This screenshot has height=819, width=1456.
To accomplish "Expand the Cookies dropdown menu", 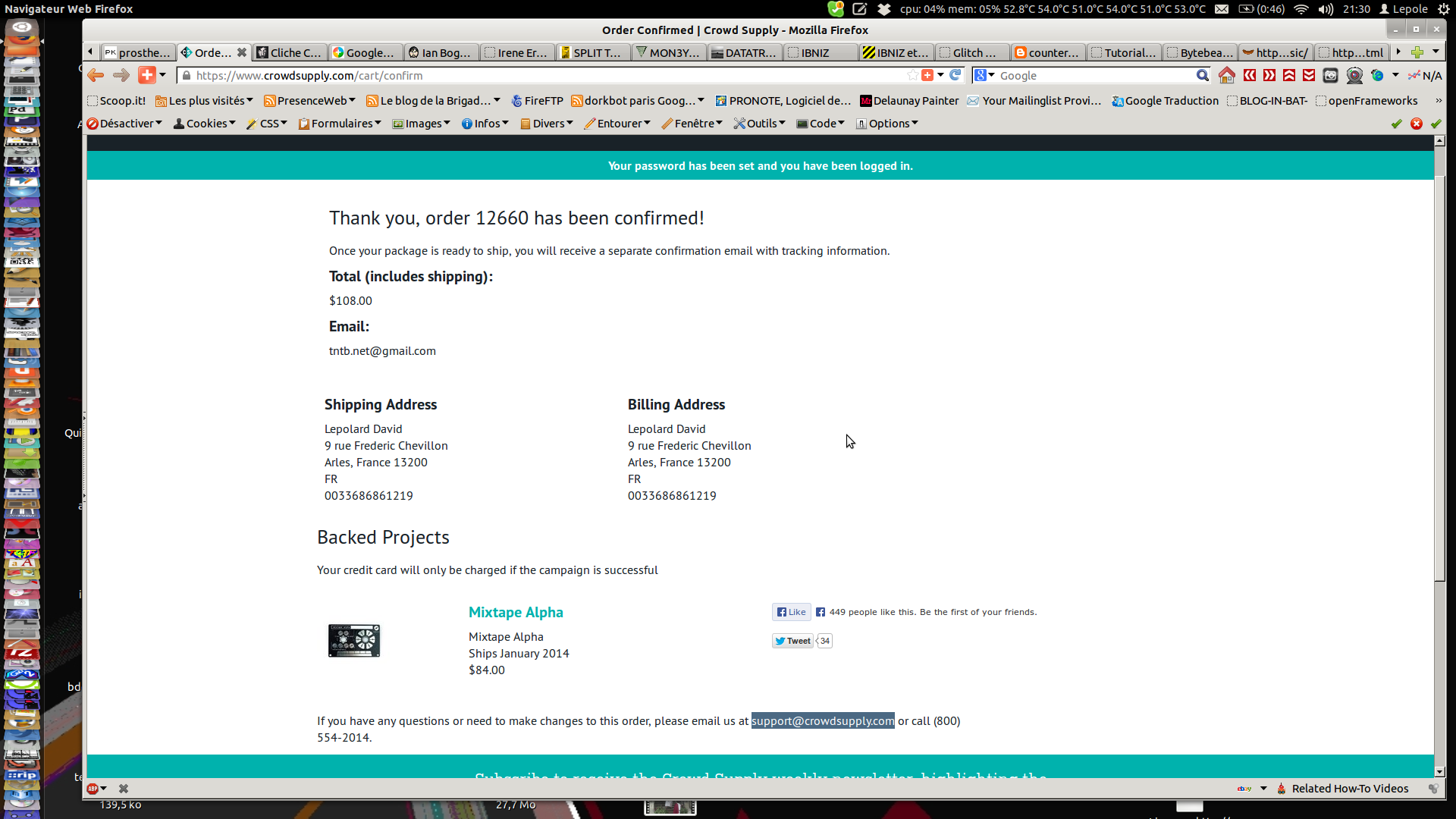I will tap(205, 124).
